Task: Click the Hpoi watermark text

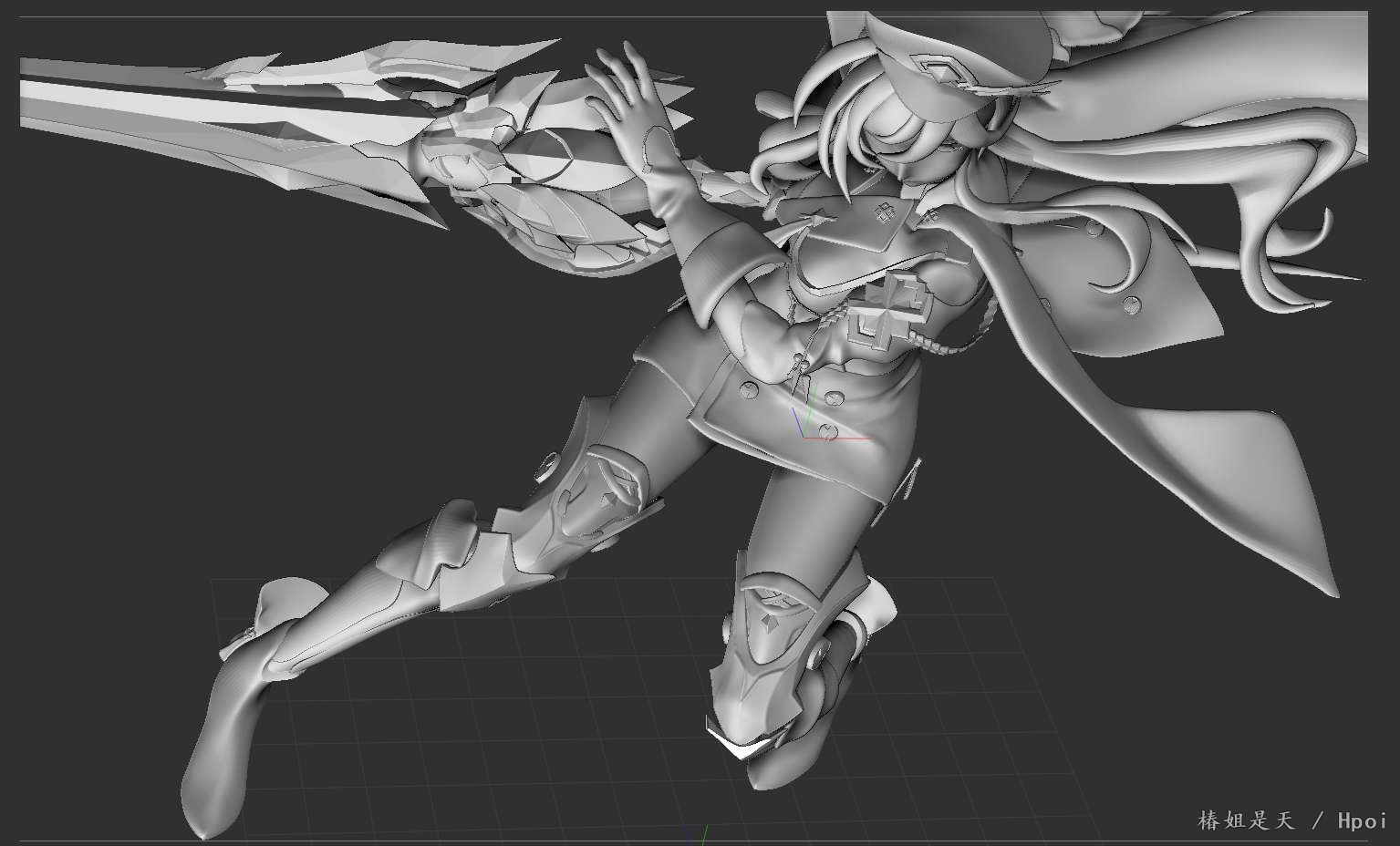Action: (x=1361, y=820)
